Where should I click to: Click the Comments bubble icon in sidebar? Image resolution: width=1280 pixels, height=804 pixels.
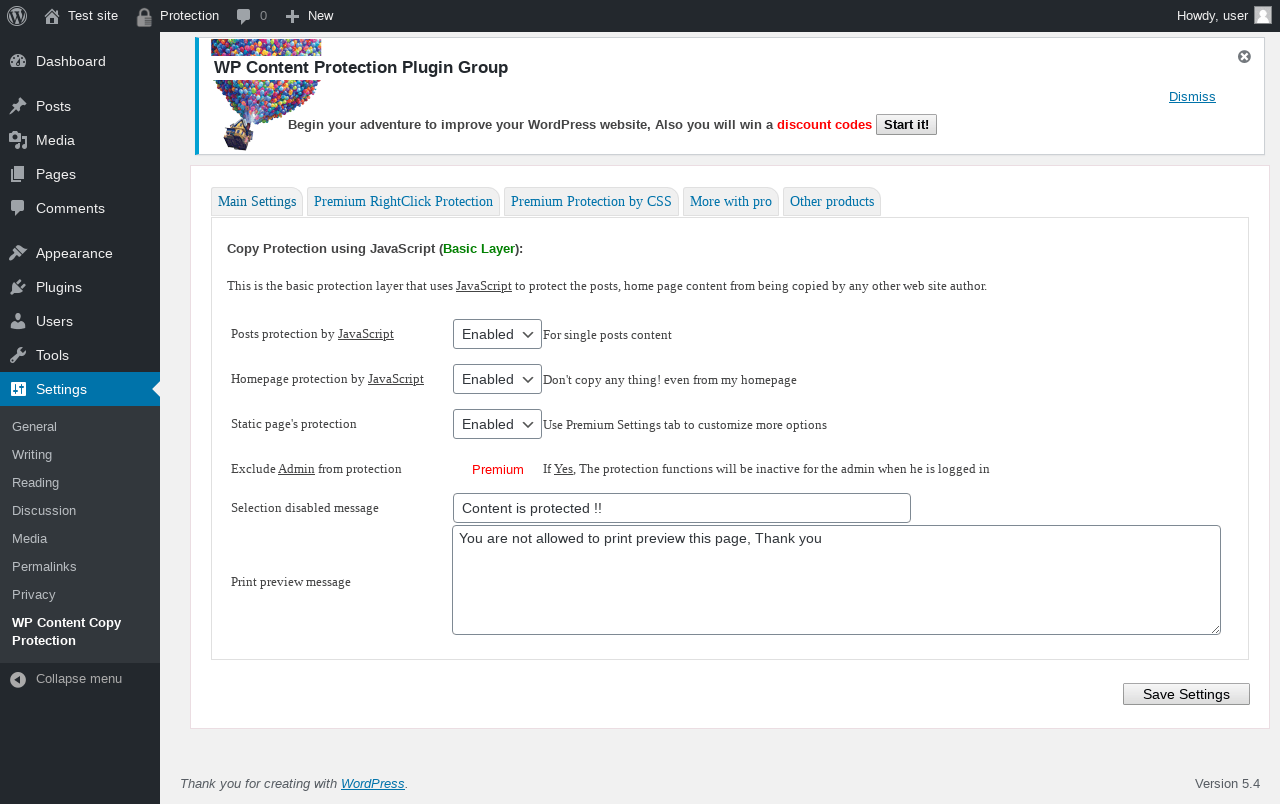(x=18, y=208)
